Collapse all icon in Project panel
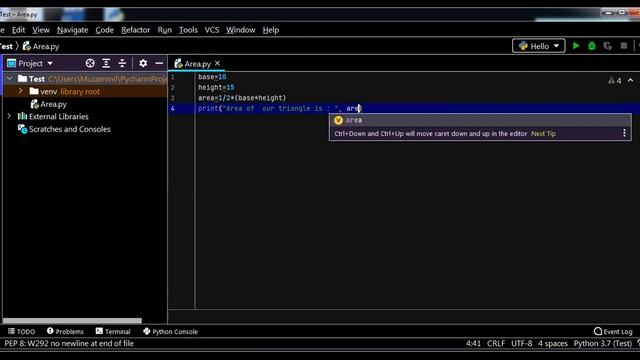This screenshot has width=640, height=360. click(x=122, y=63)
